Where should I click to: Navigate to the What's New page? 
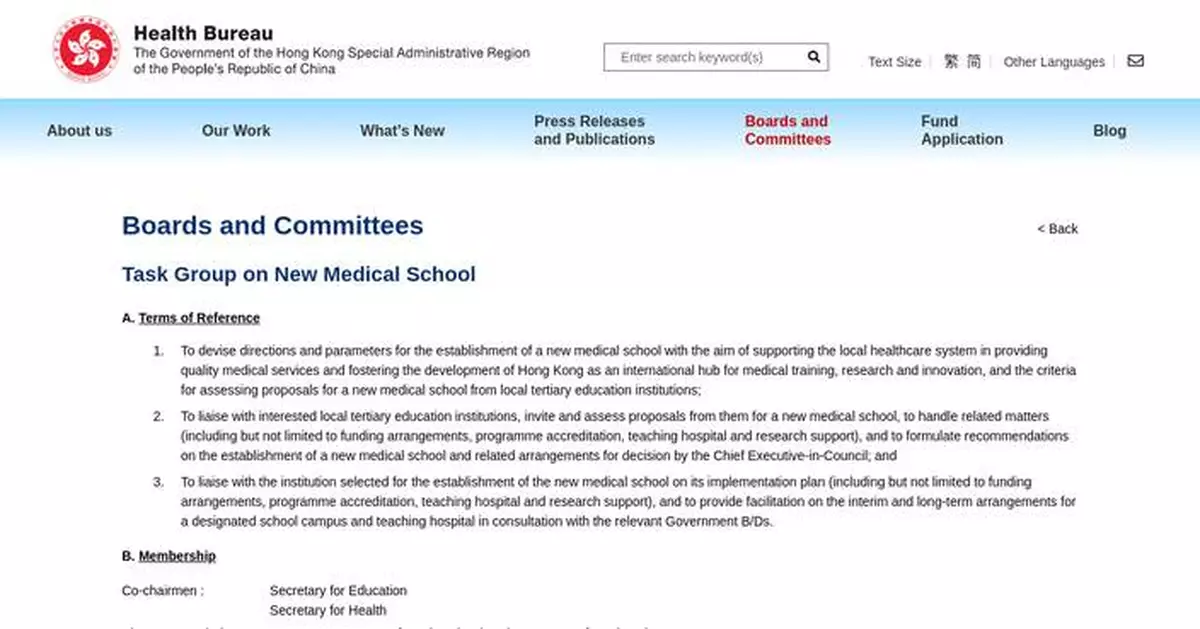pos(402,130)
